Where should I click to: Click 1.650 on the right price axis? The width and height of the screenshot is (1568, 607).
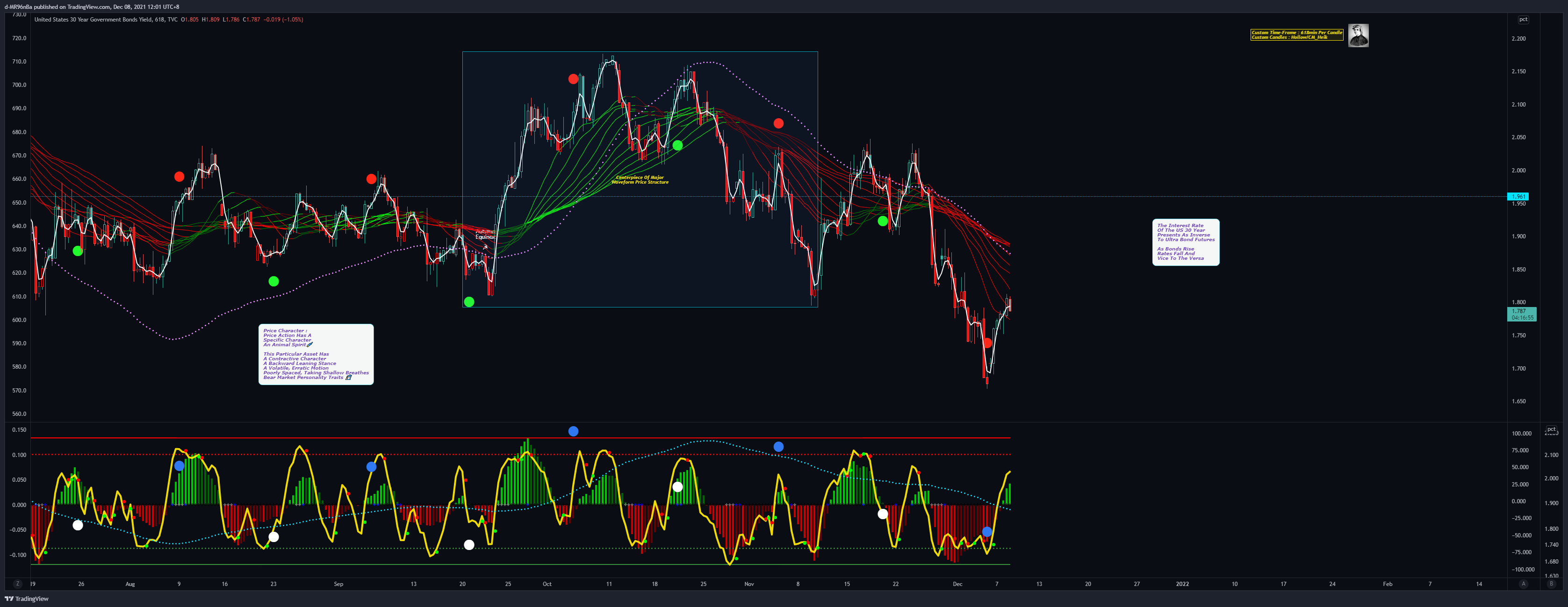[x=1519, y=401]
